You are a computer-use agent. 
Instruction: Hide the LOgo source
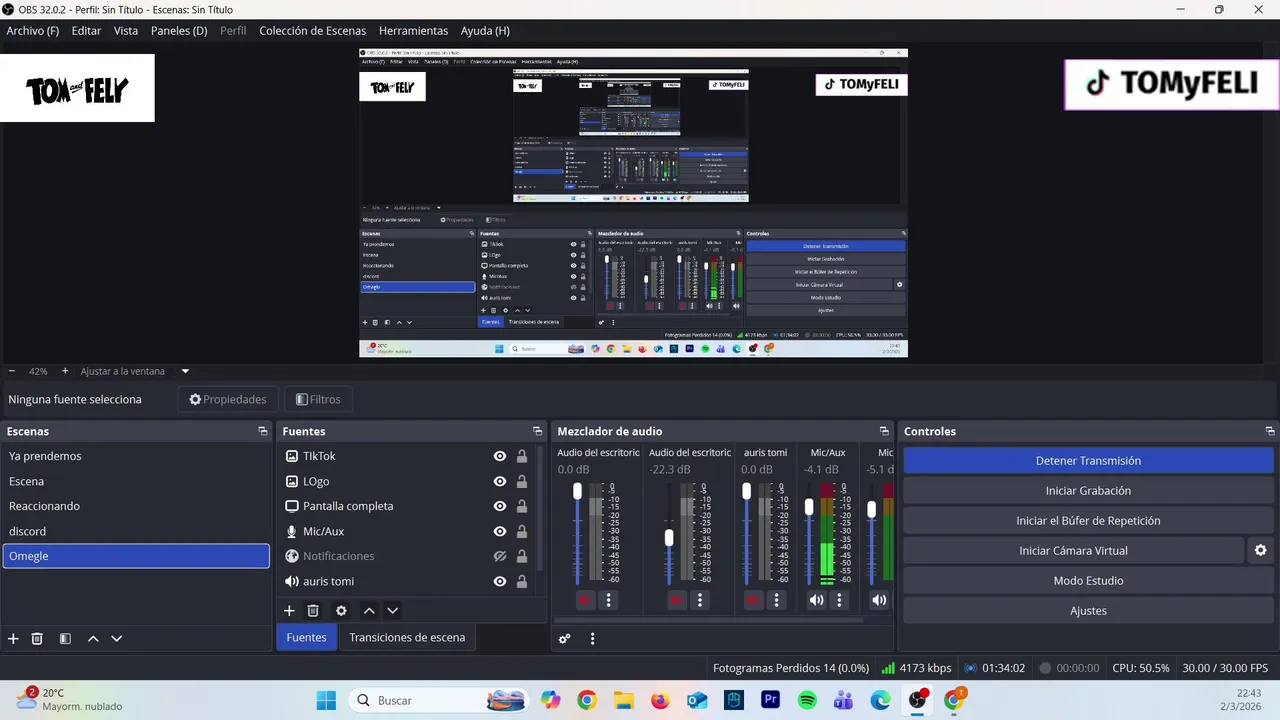[499, 481]
